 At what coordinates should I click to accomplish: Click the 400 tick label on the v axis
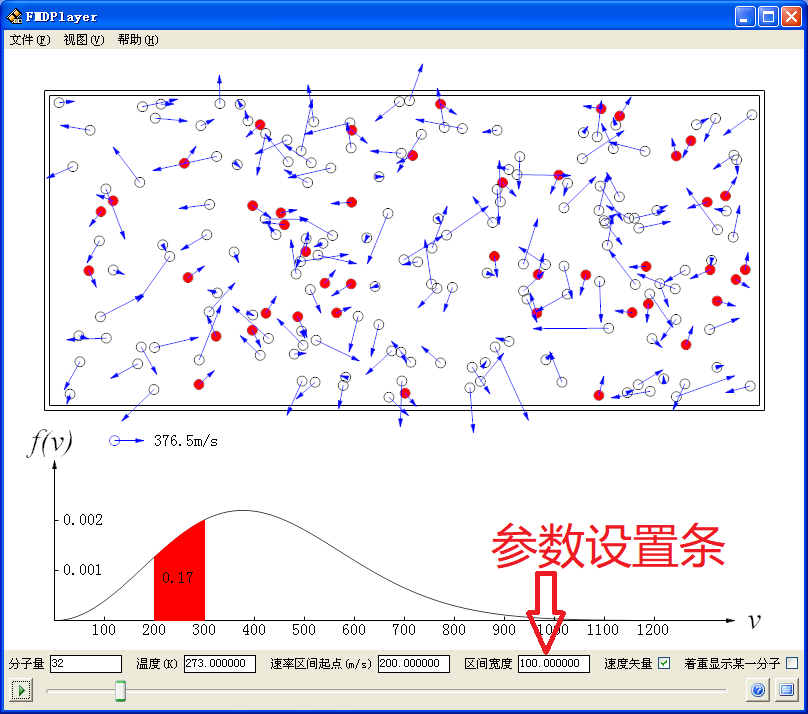pos(254,630)
